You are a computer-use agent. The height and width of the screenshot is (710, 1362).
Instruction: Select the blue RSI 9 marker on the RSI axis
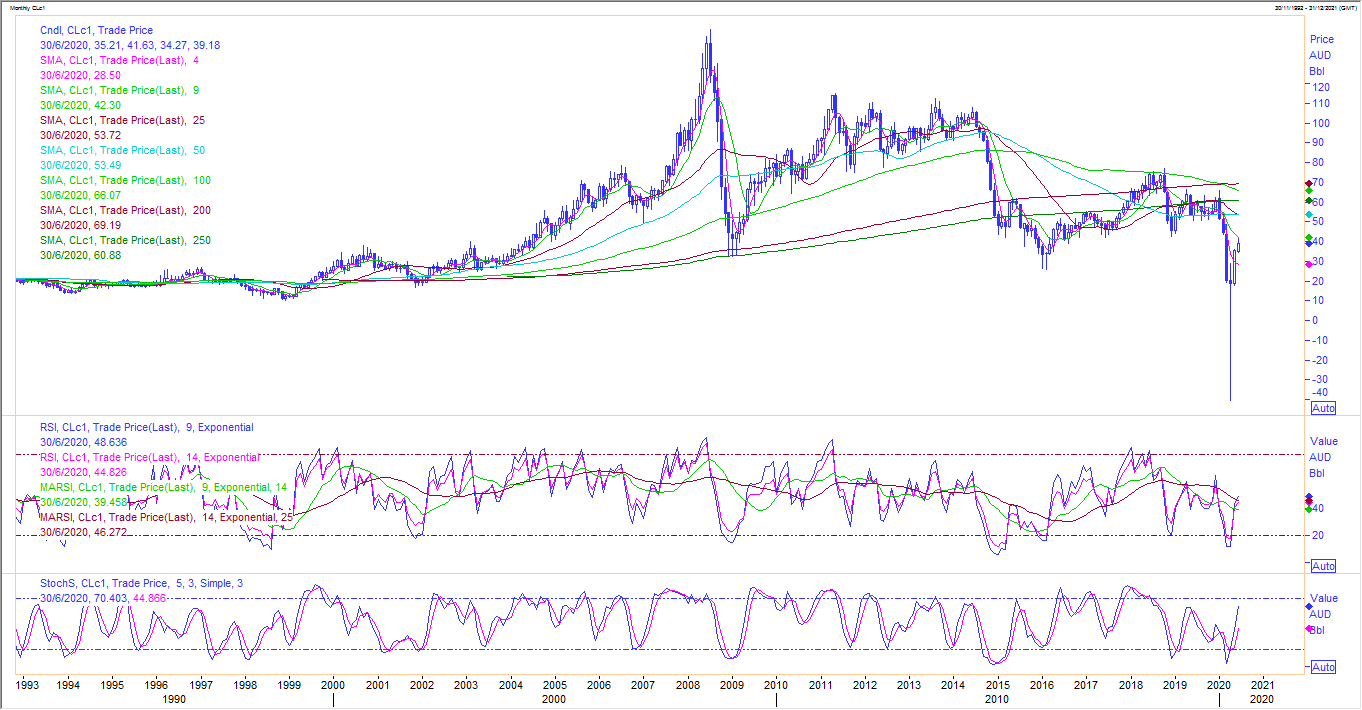(1310, 497)
